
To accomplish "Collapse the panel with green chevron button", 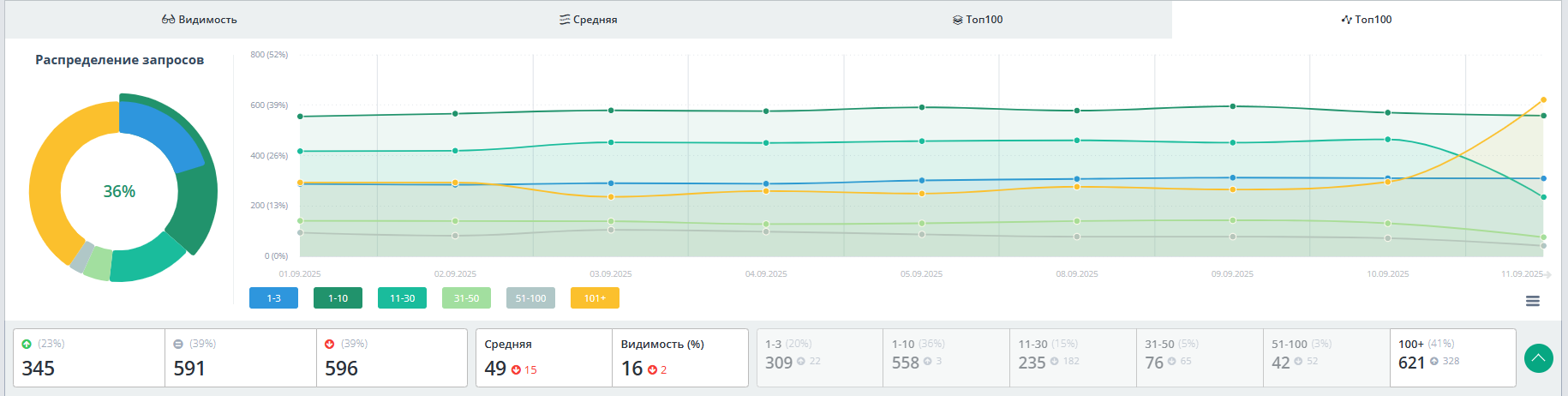I will point(1539,357).
